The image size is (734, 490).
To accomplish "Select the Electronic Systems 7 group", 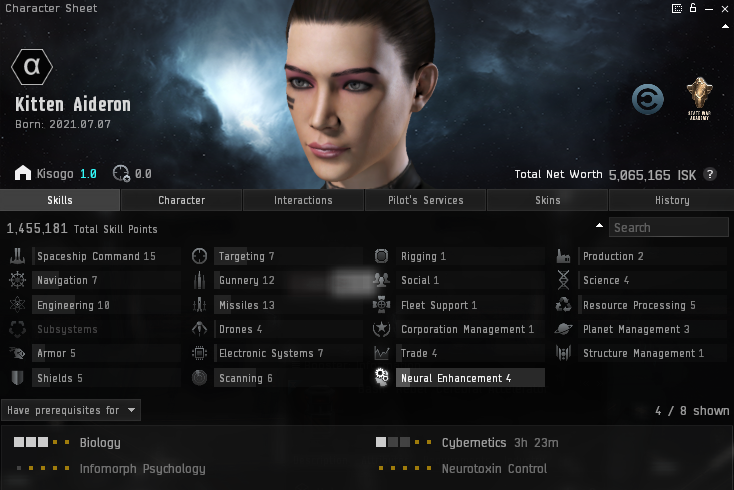I will 288,353.
